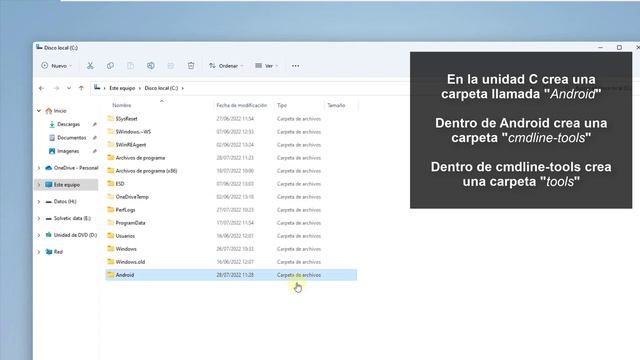640x360 pixels.
Task: Go up one folder level arrow
Action: [x=81, y=88]
